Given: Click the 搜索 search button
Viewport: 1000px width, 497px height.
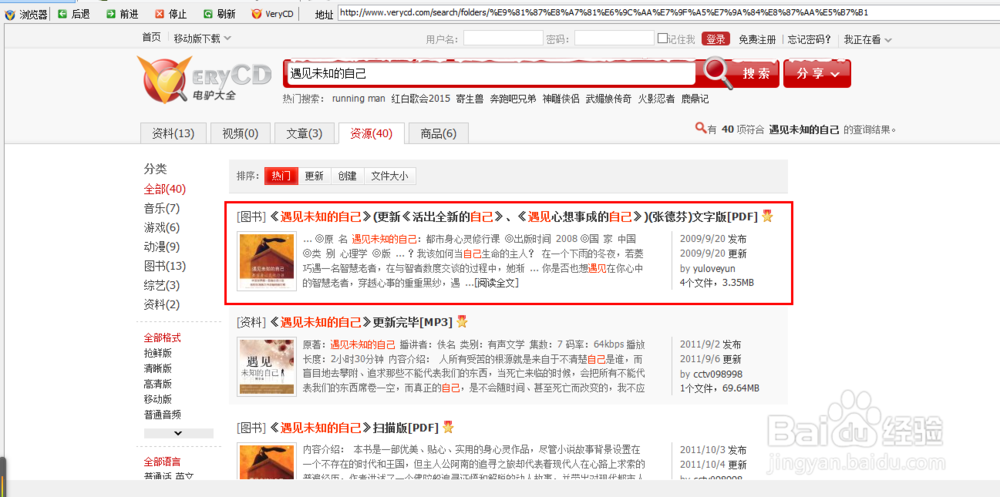Looking at the screenshot, I should pyautogui.click(x=756, y=74).
